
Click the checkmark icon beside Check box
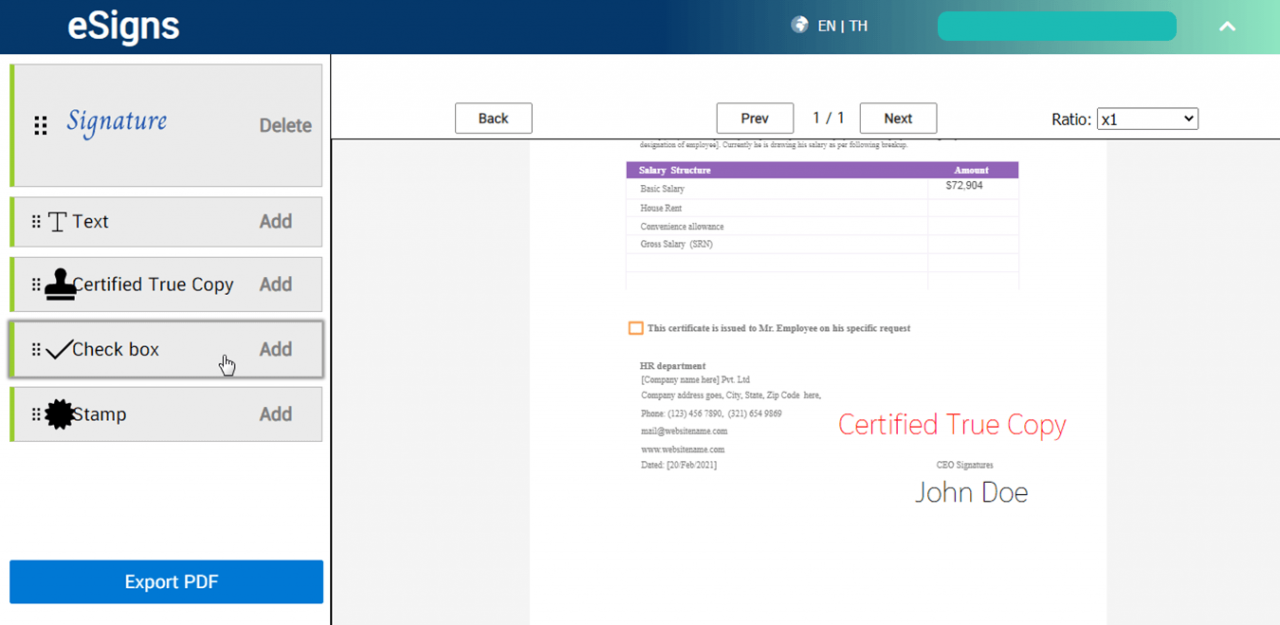pyautogui.click(x=60, y=348)
